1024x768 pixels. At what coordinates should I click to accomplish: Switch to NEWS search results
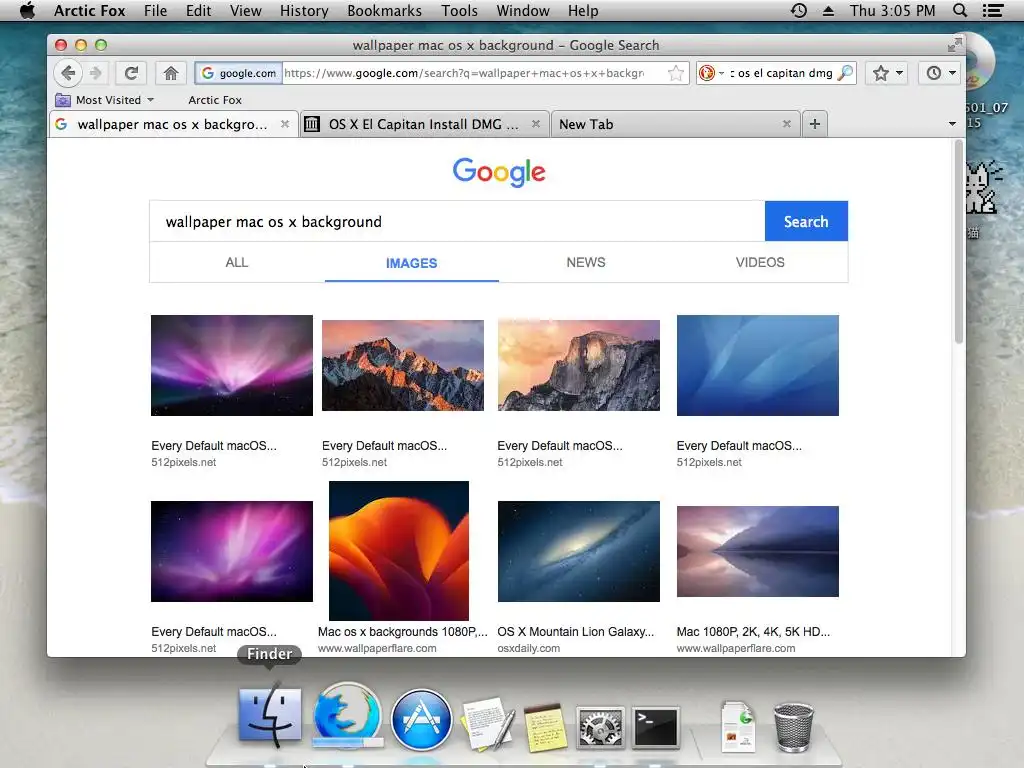click(x=586, y=263)
